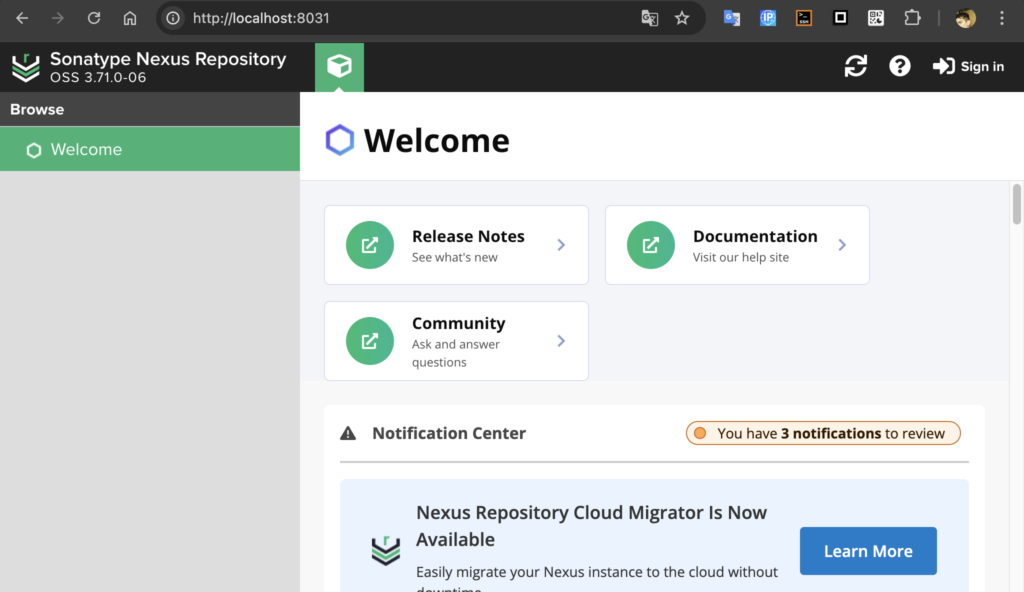
Task: Click the browser reload button
Action: point(94,18)
